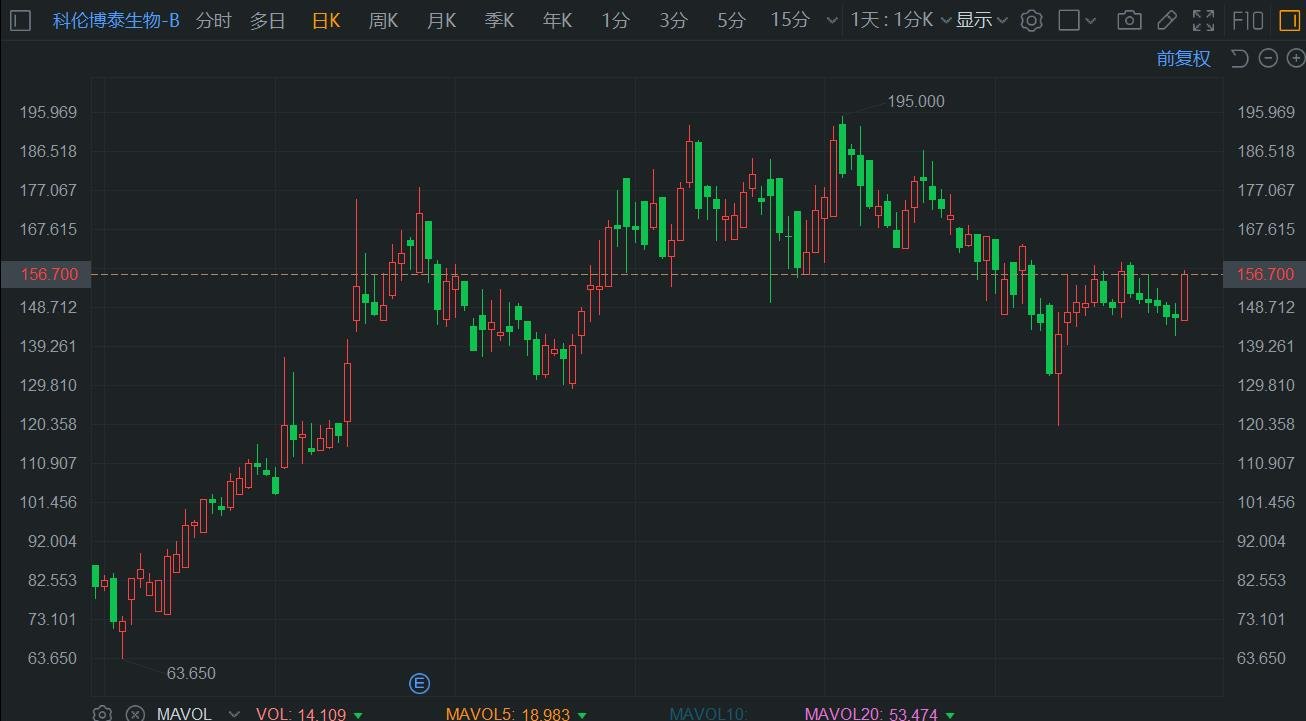The width and height of the screenshot is (1306, 721).
Task: Click 195.969 on the right price axis
Action: (1266, 112)
